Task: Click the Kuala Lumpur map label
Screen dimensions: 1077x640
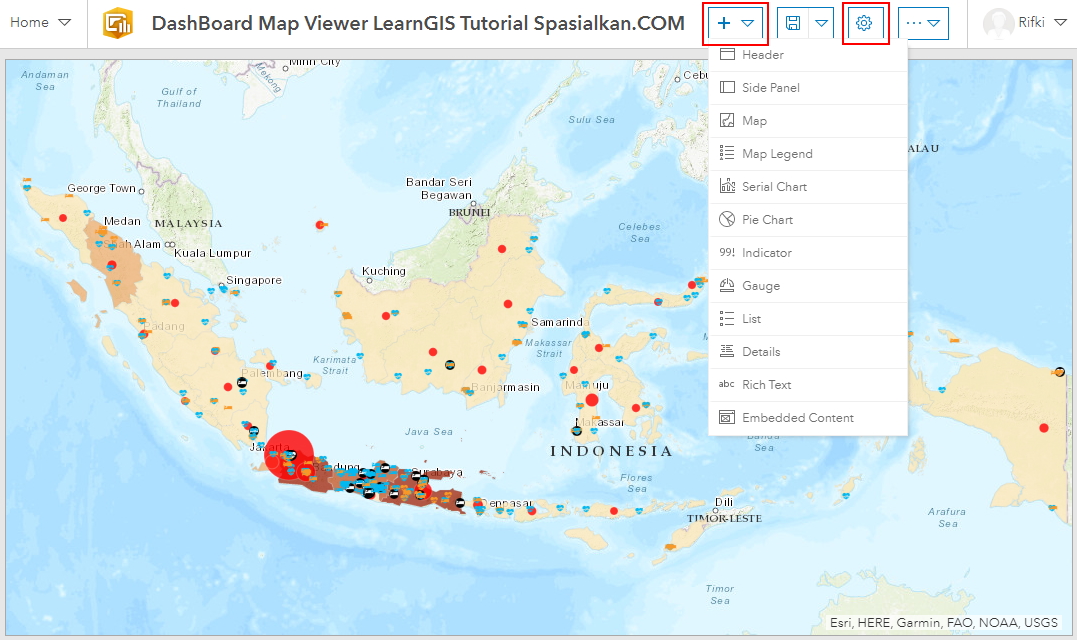Action: 212,253
